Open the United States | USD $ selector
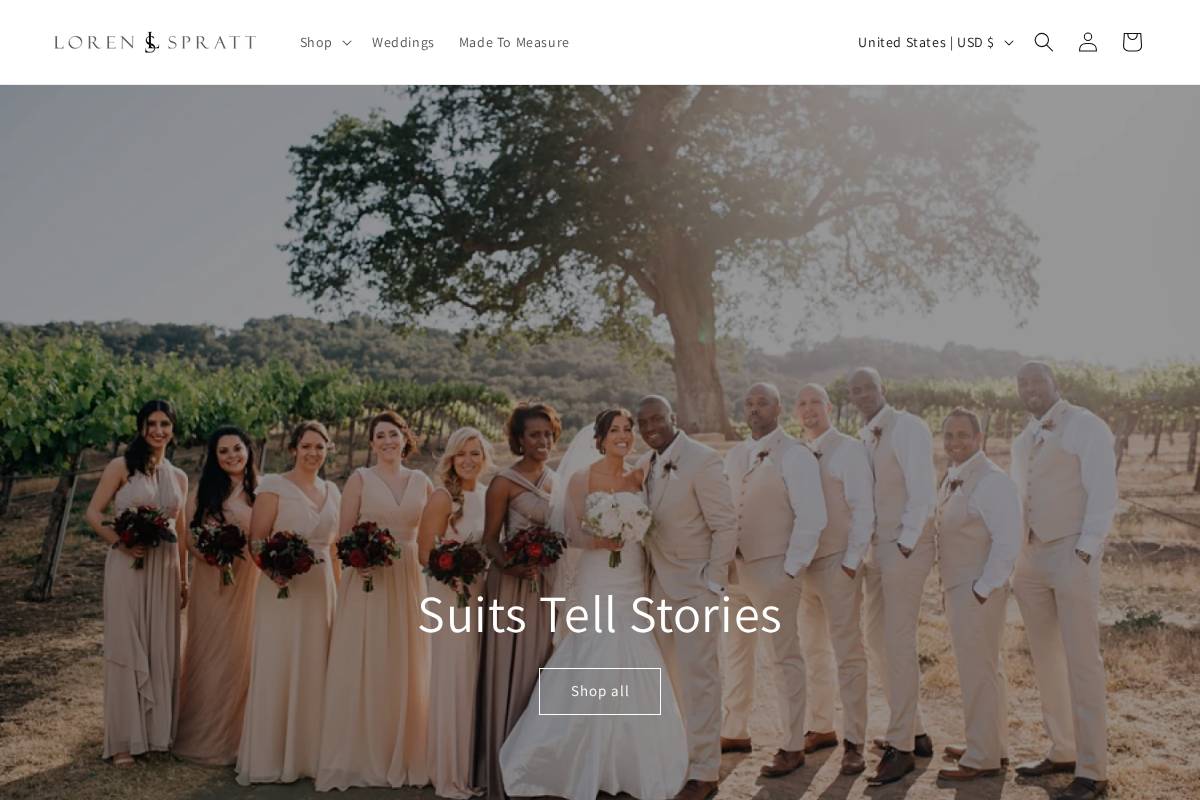Image resolution: width=1200 pixels, height=800 pixels. (935, 42)
